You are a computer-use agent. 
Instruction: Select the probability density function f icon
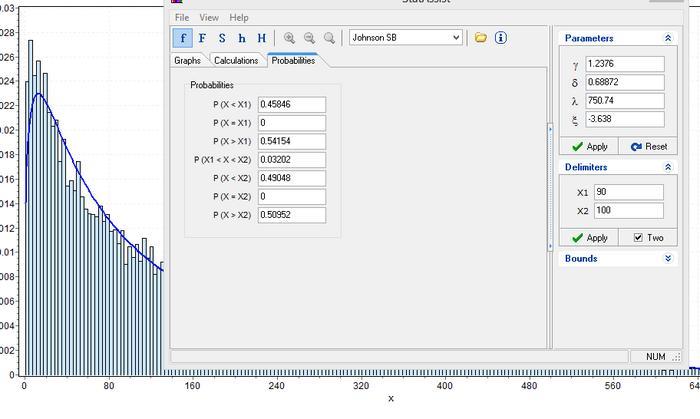[183, 38]
